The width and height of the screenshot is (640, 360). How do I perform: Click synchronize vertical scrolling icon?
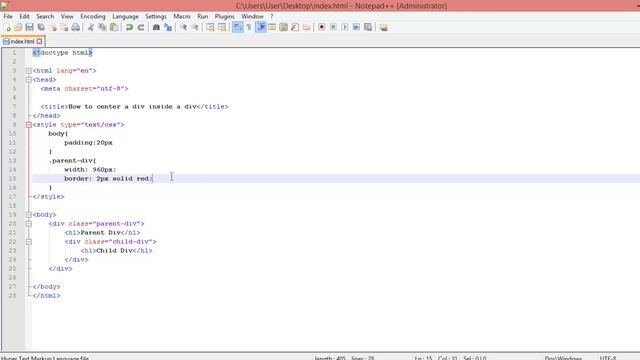click(210, 27)
